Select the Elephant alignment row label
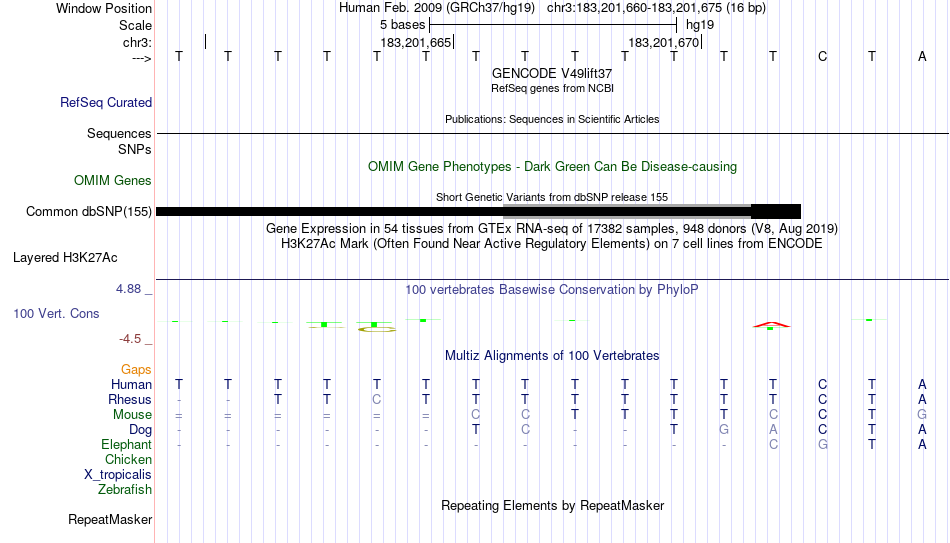Viewport: 950px width, 543px height. (126, 445)
